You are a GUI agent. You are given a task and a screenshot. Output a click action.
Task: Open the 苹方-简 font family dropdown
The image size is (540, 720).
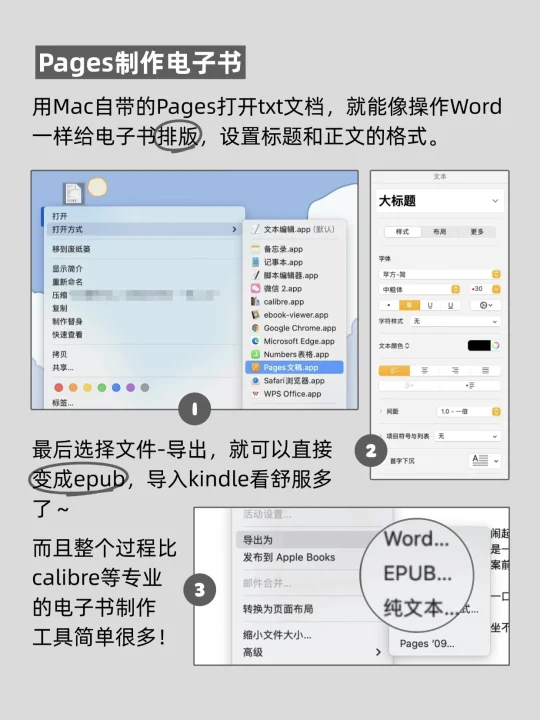click(x=439, y=274)
